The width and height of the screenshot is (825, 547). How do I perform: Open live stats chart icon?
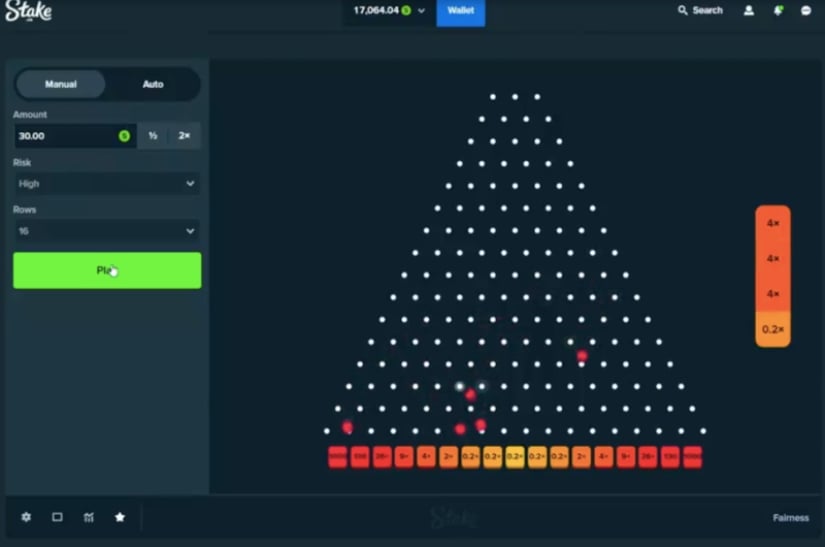pos(89,517)
